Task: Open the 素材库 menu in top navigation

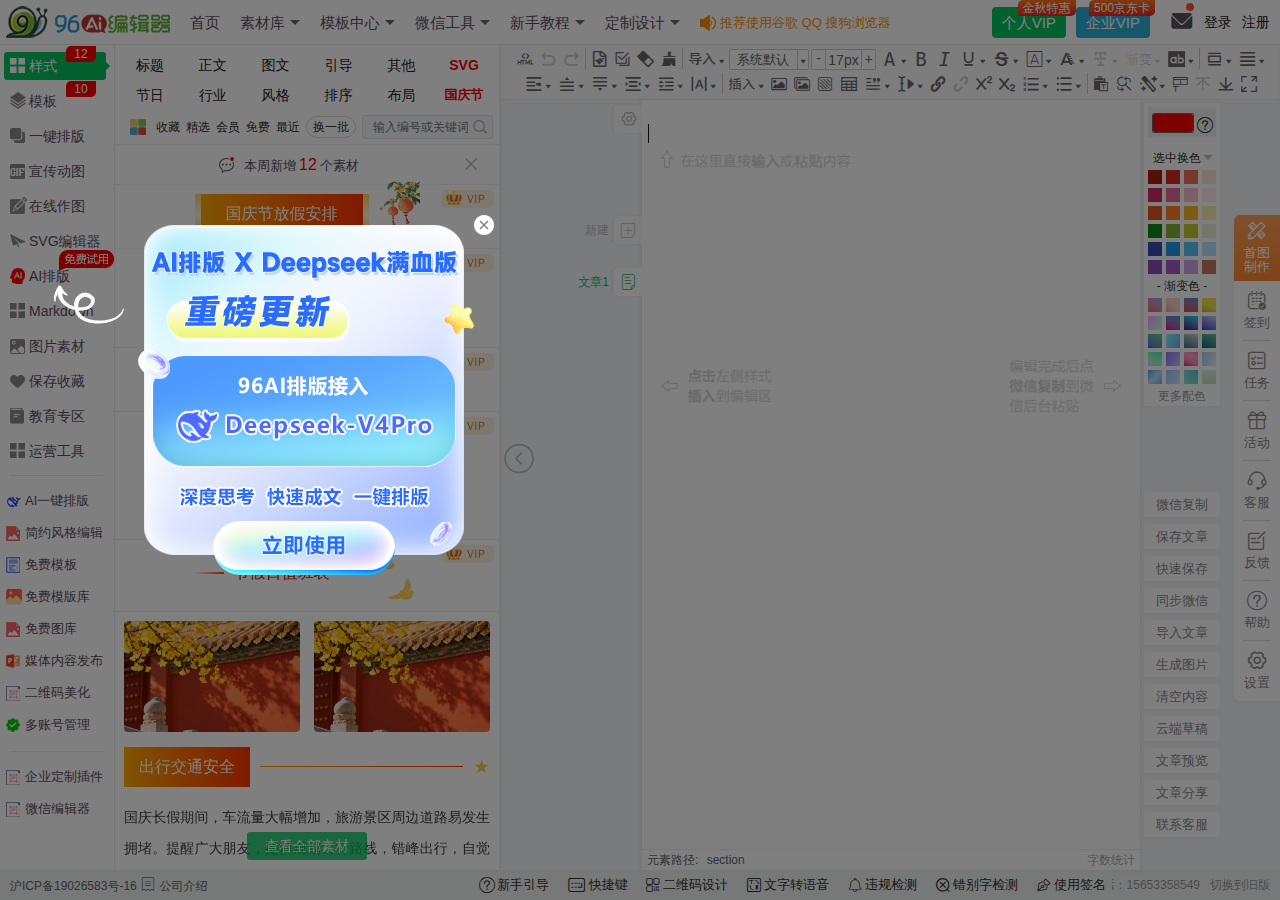Action: [x=269, y=22]
